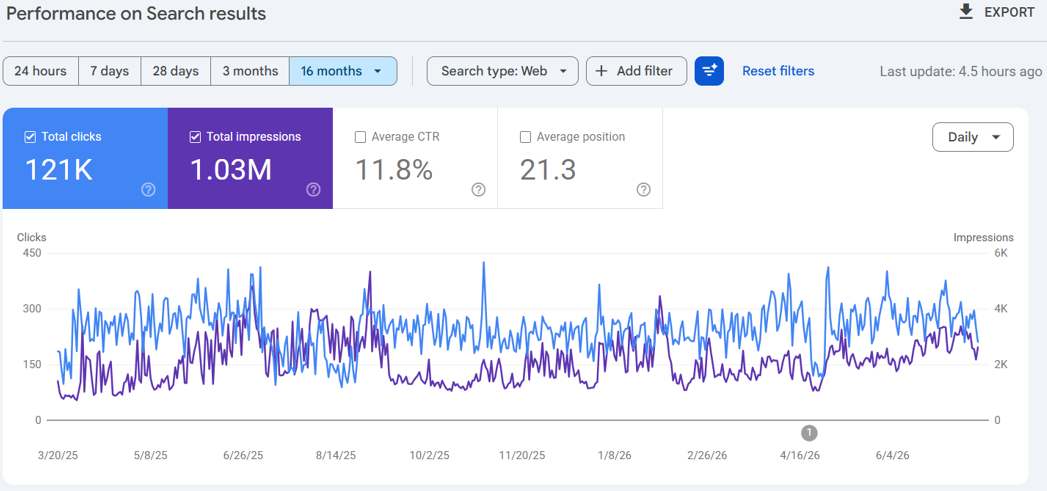This screenshot has height=491, width=1047.
Task: Uncheck the Total impressions checkbox
Action: point(195,137)
